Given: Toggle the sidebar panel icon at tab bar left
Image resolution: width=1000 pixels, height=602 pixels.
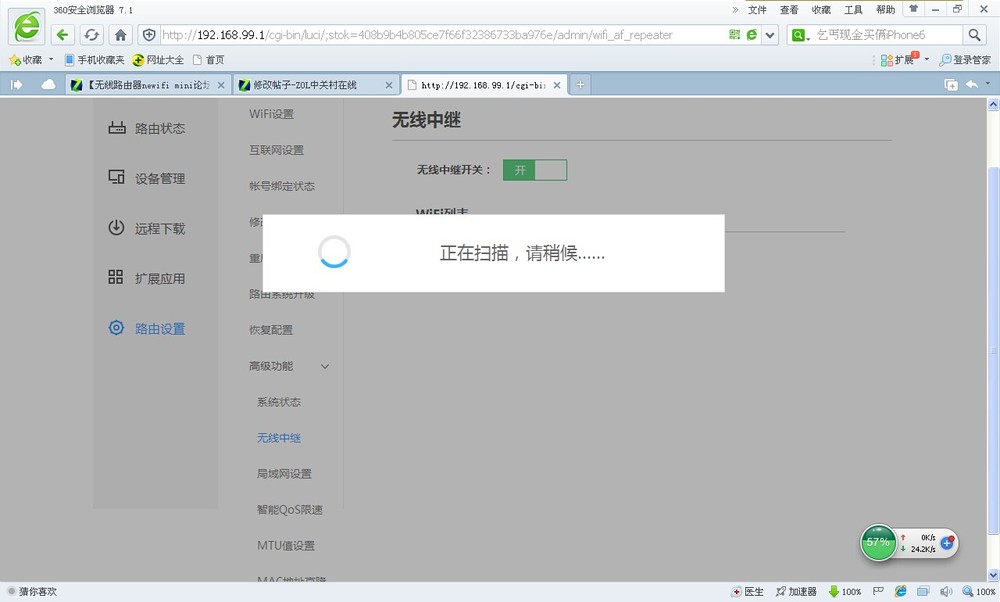Looking at the screenshot, I should tap(17, 84).
